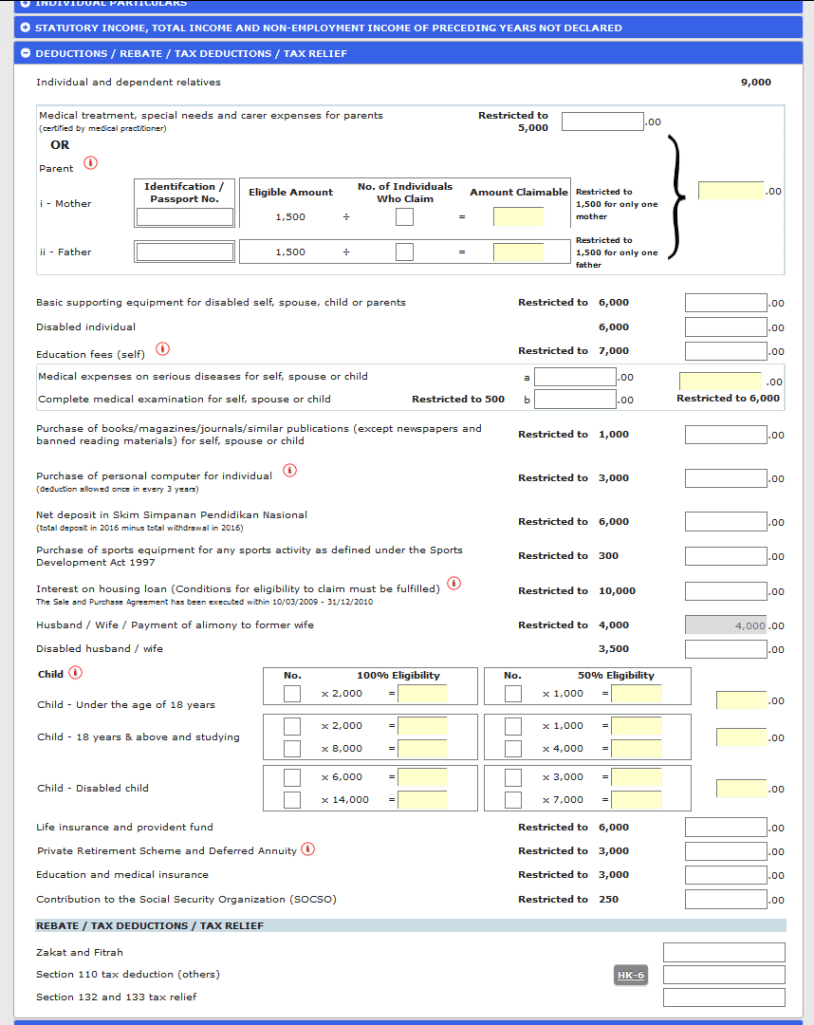The height and width of the screenshot is (1025, 814).
Task: Click info icon next to Parent label
Action: [x=90, y=164]
